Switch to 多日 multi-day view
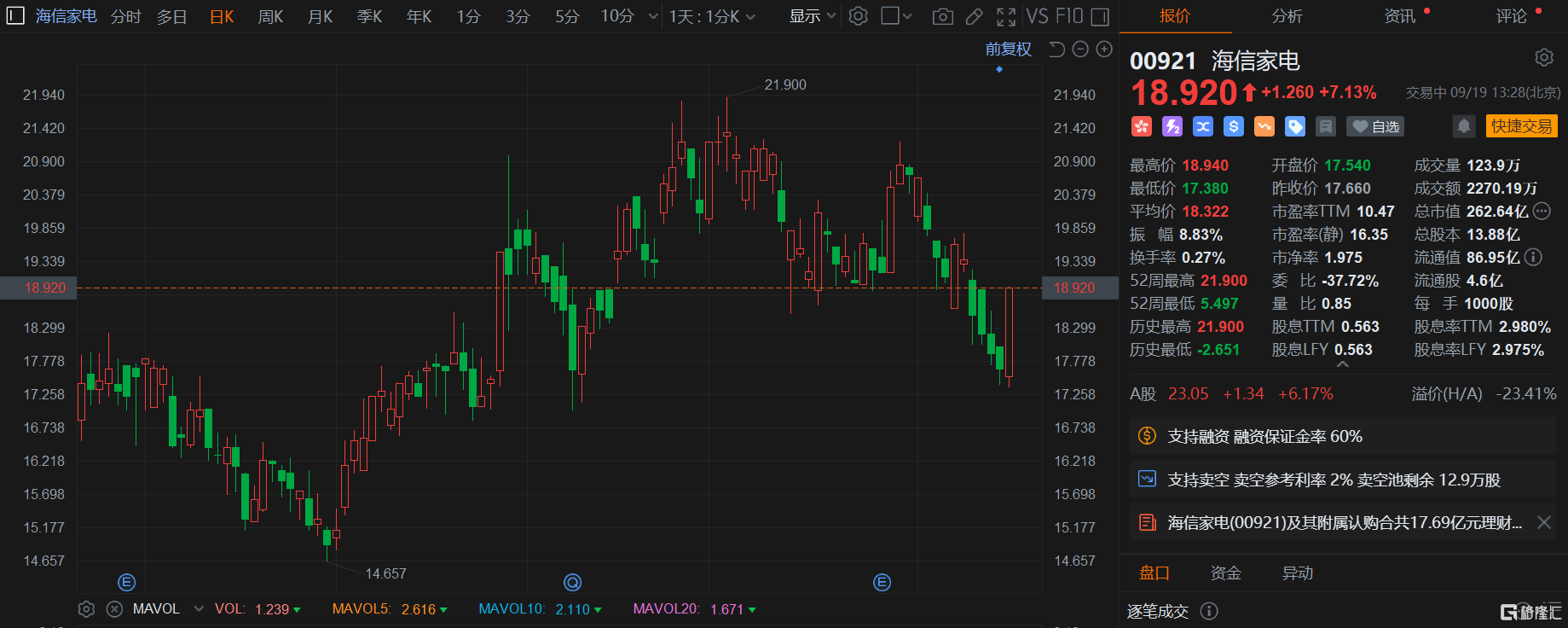Viewport: 1568px width, 628px height. pos(172,16)
